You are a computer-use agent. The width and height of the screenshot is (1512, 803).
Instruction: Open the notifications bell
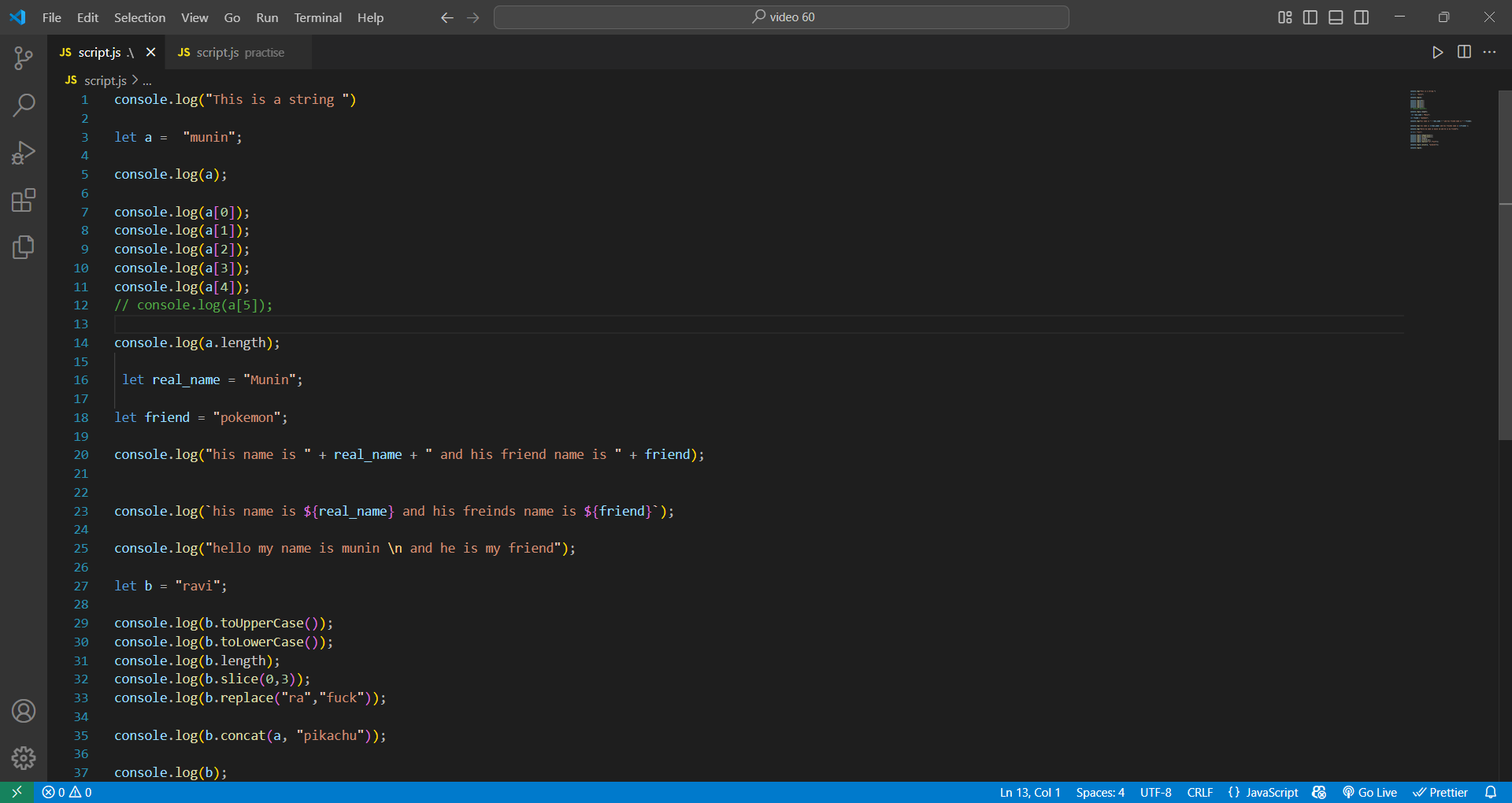coord(1491,792)
